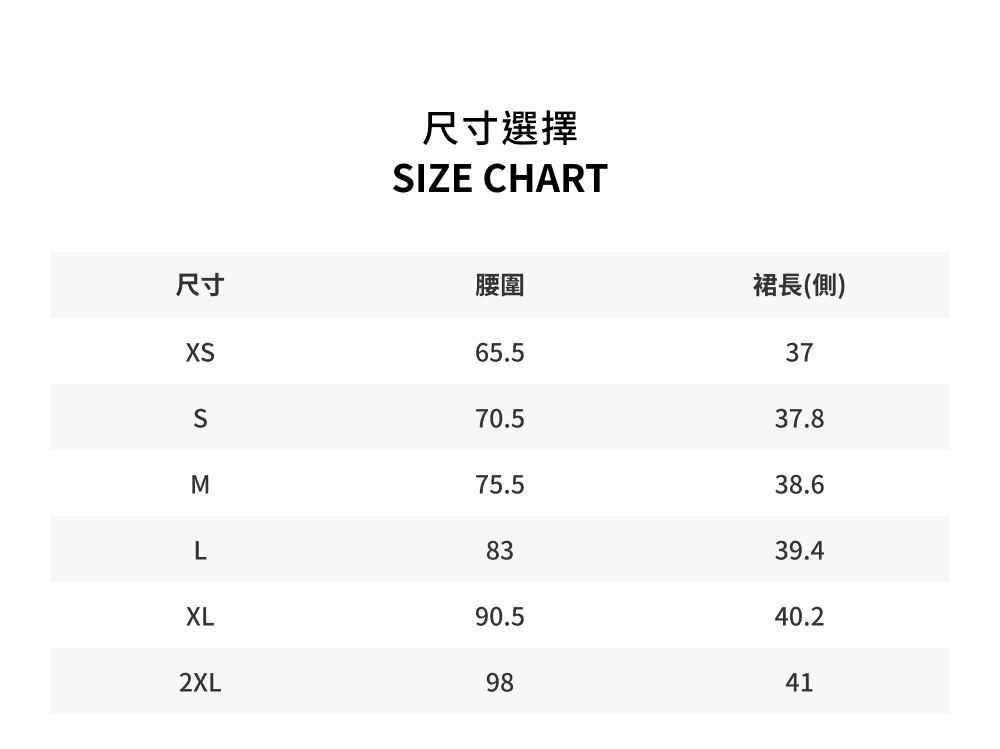Click the 75.5 waist value

click(x=499, y=485)
